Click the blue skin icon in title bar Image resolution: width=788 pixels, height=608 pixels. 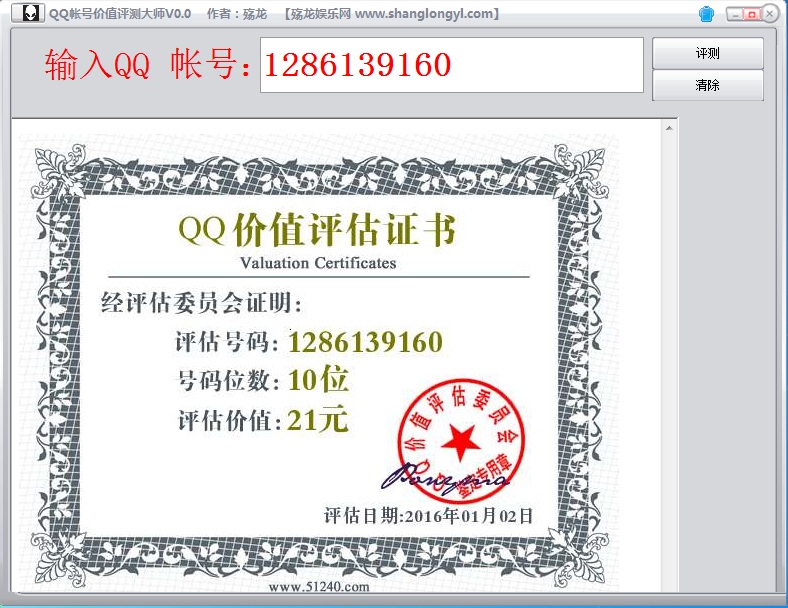tap(707, 14)
